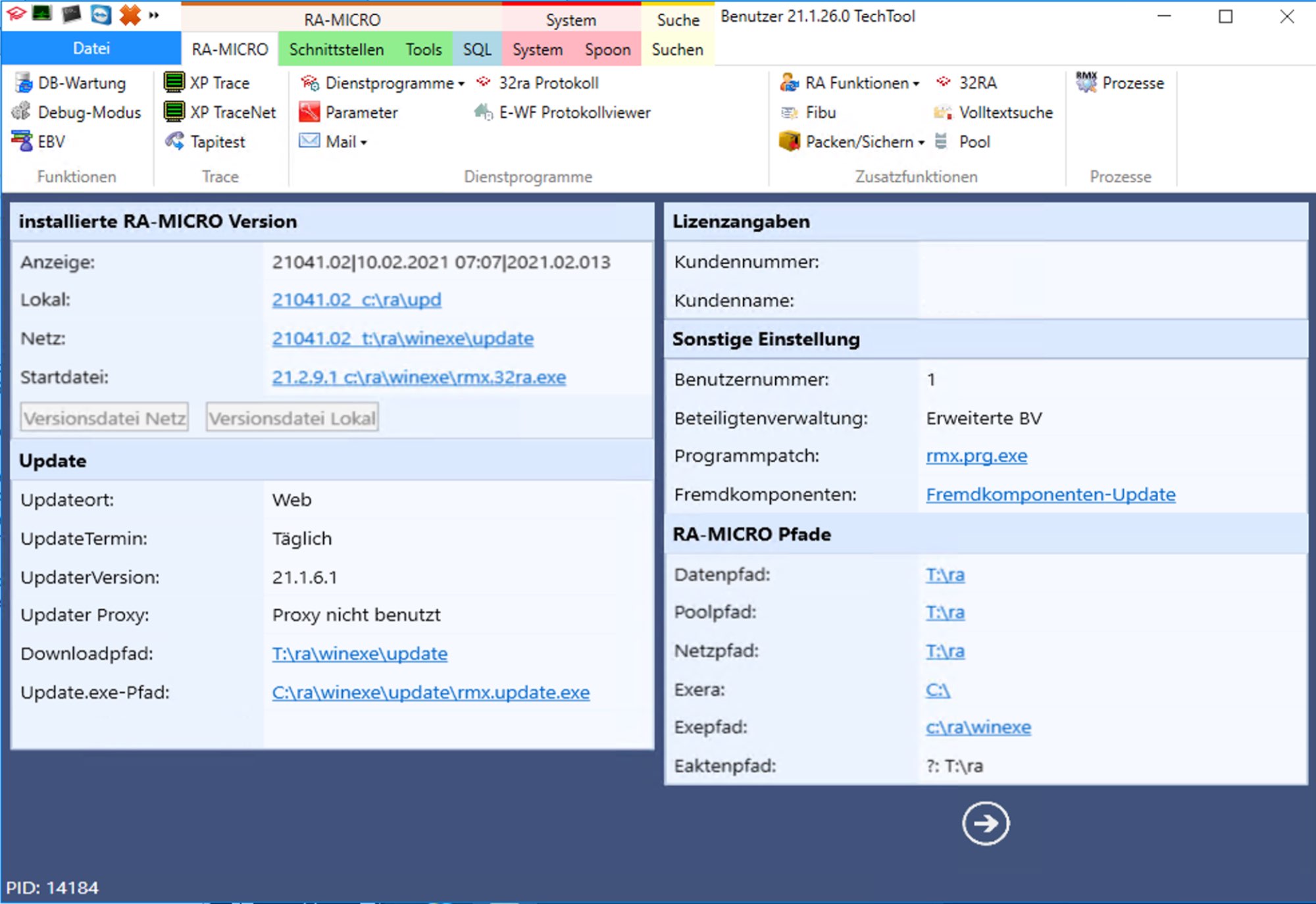Switch to the System ribbon tab

(x=538, y=49)
